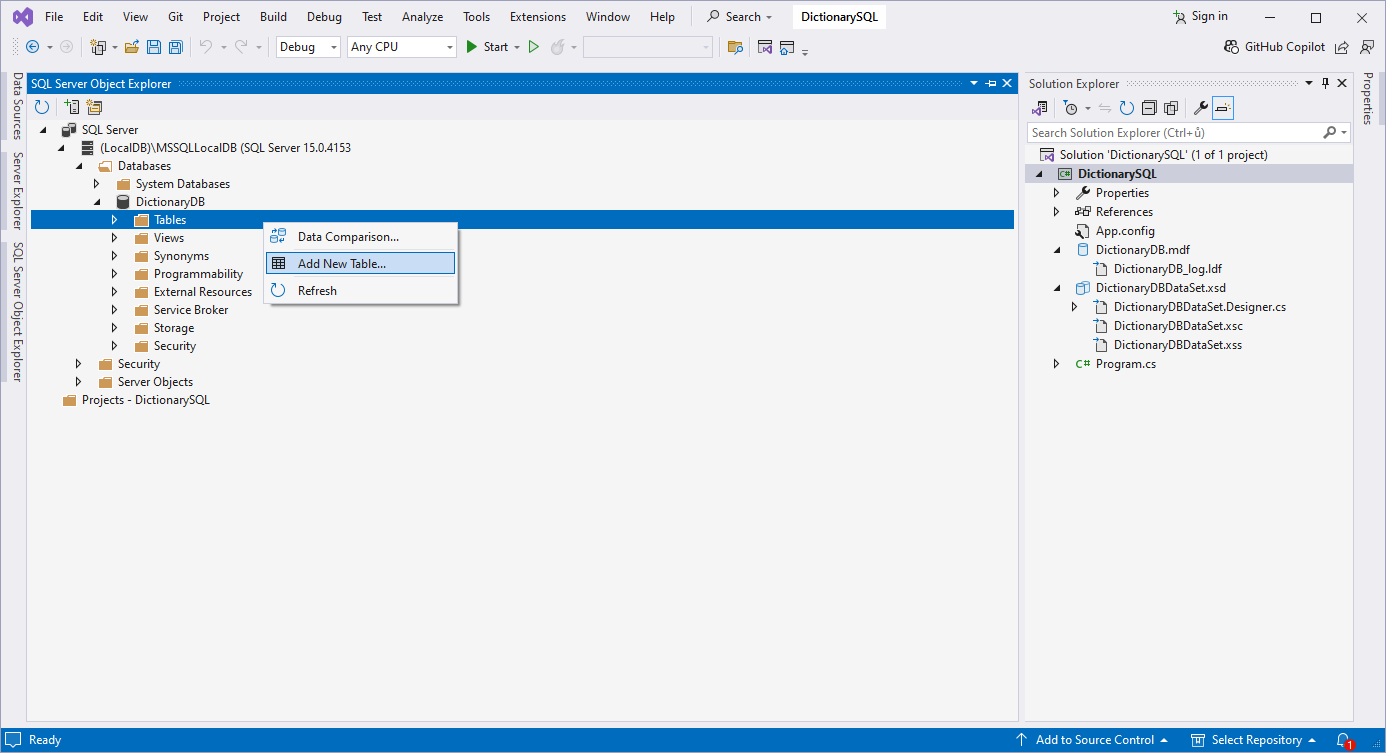Click Add SQL Server icon in Object Explorer

point(71,107)
